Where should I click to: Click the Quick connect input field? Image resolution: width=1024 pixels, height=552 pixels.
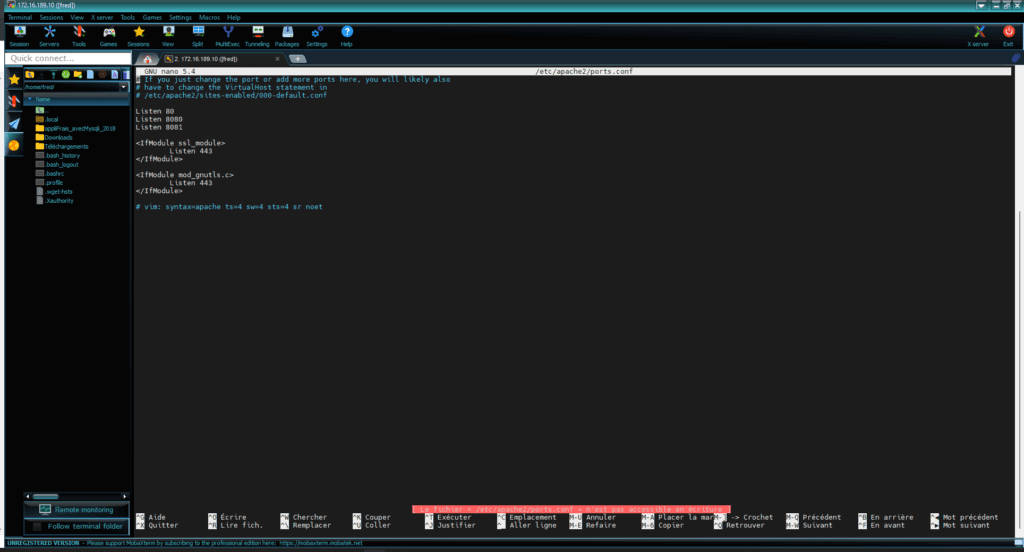(x=66, y=59)
